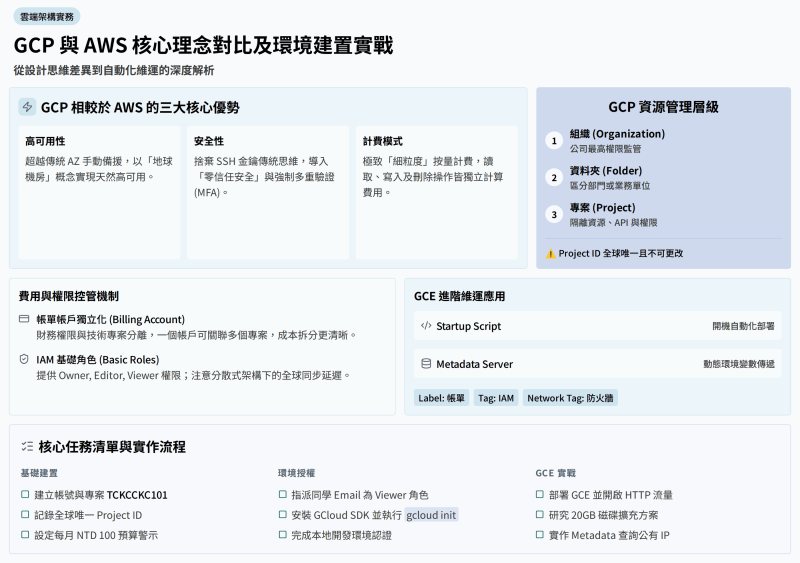This screenshot has height=563, width=800.
Task: Click the credit card icon for Billing Account
Action: tap(24, 319)
